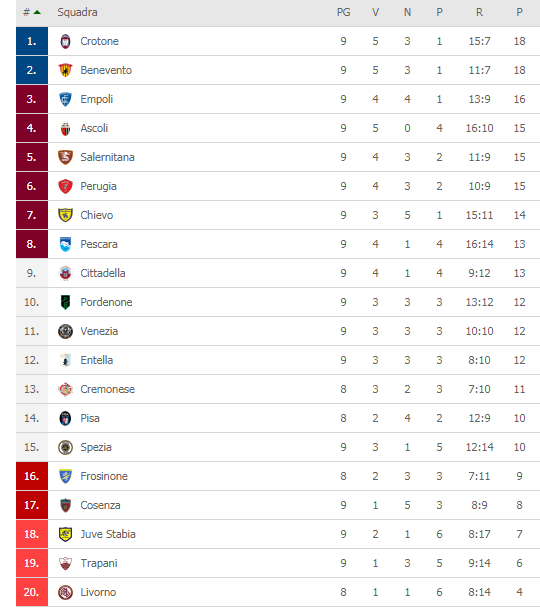Open the Ascoli team link

[94, 128]
